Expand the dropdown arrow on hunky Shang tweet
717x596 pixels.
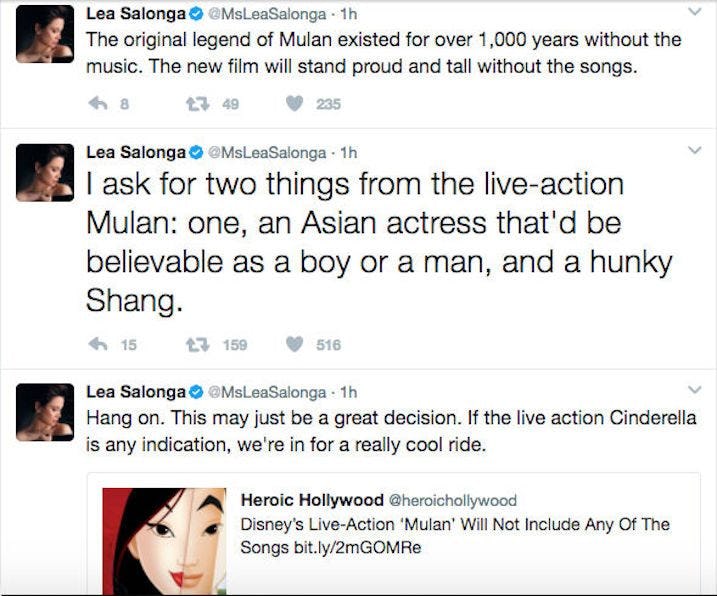click(x=695, y=150)
